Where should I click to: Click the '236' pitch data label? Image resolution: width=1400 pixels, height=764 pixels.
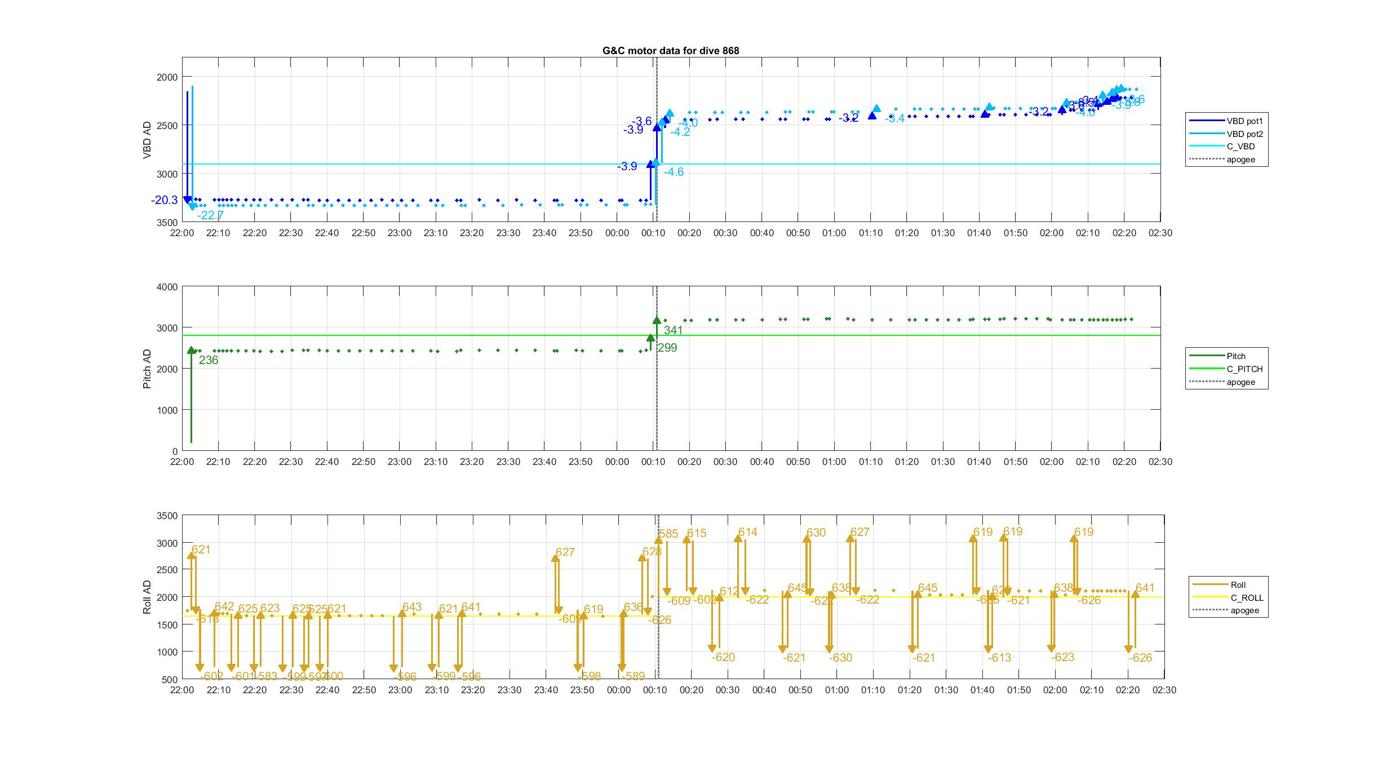coord(208,360)
